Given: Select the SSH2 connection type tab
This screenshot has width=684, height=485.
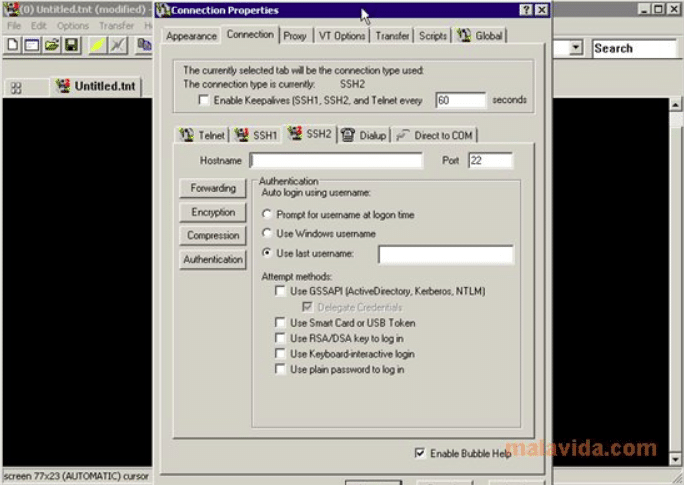Looking at the screenshot, I should coord(310,133).
